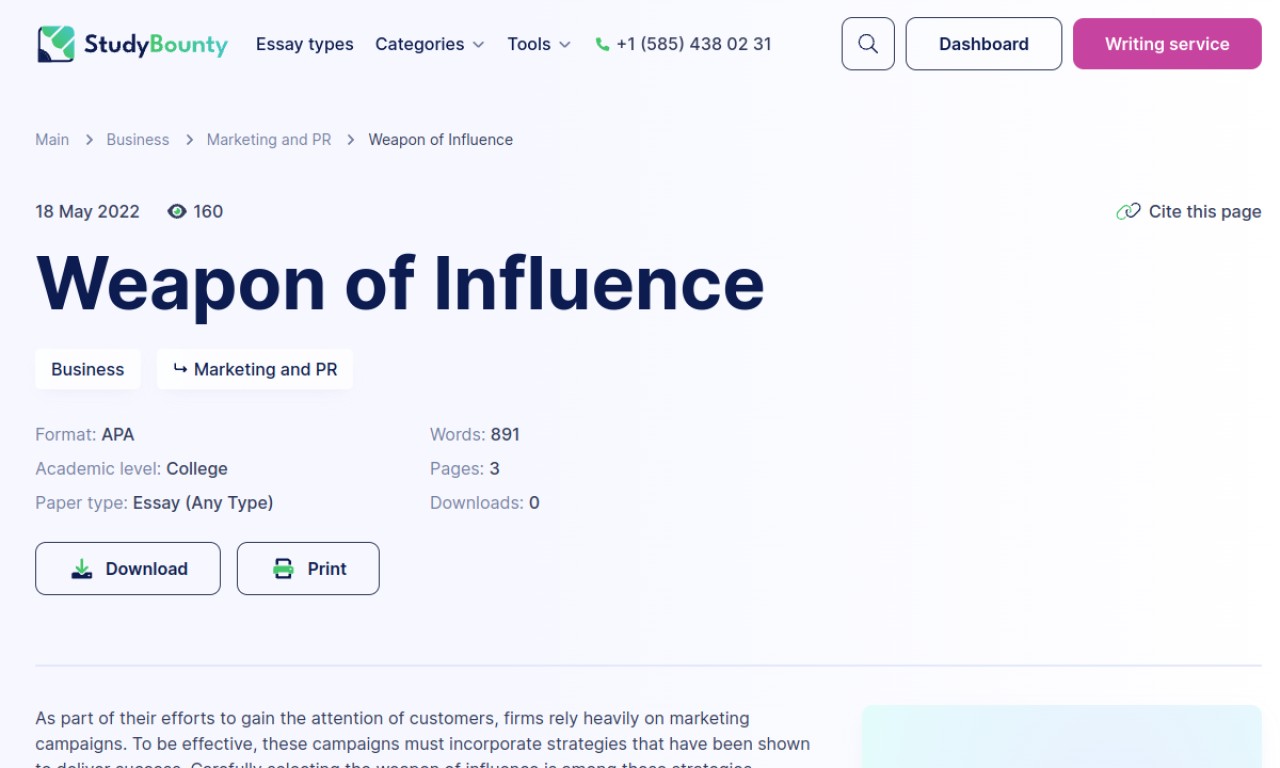Call the phone number +1 (585) 438 02 31
The height and width of the screenshot is (768, 1280).
pyautogui.click(x=693, y=44)
